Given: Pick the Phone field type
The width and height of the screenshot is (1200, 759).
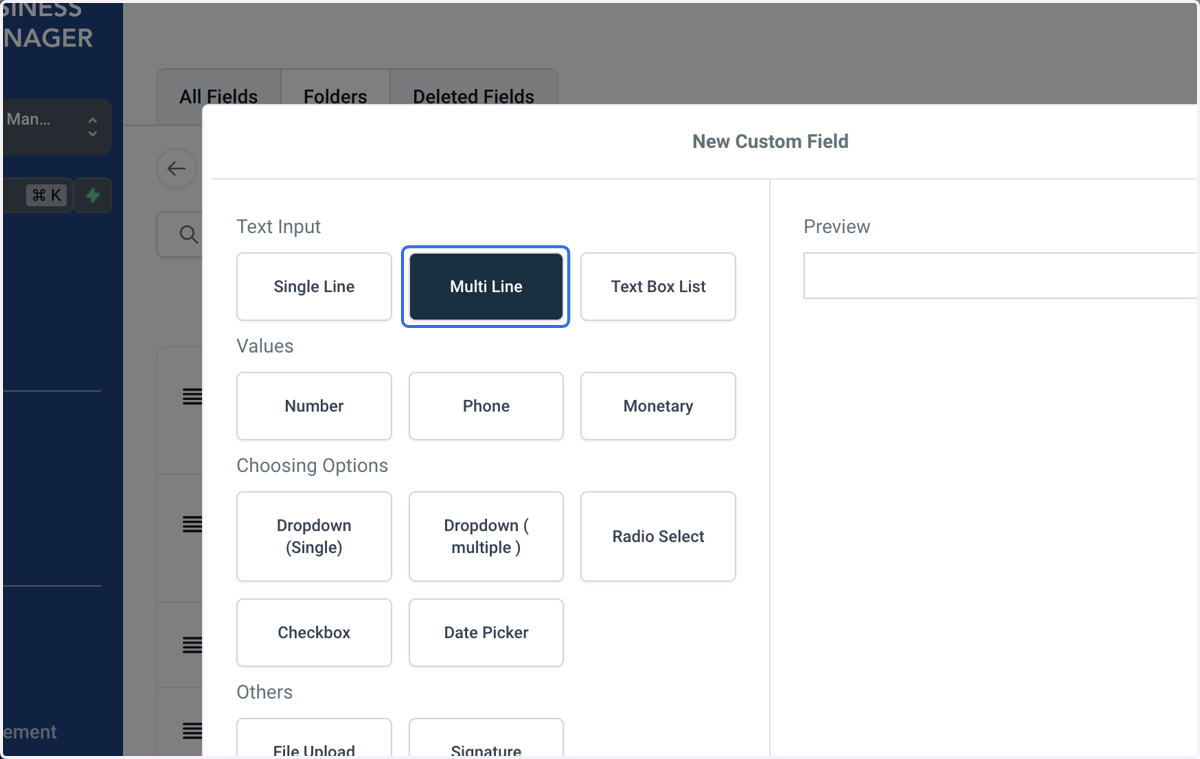Looking at the screenshot, I should tap(486, 406).
